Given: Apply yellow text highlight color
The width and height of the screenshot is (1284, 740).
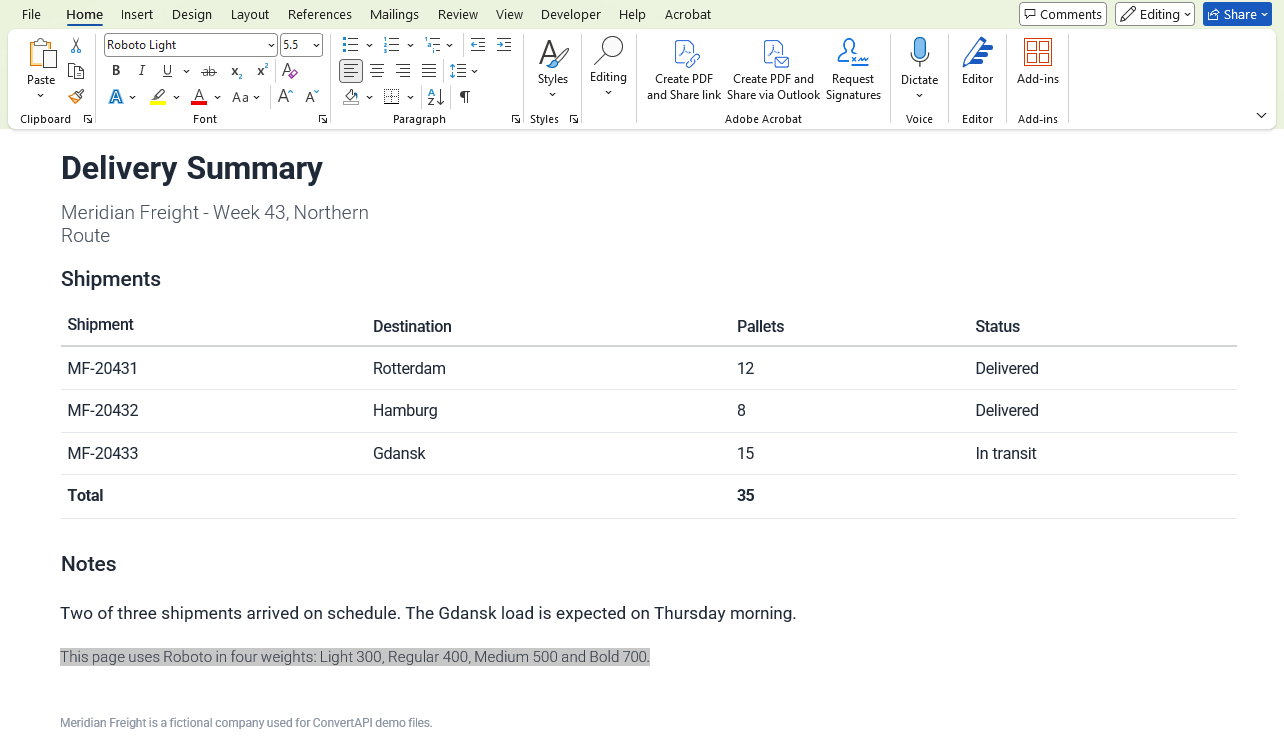Looking at the screenshot, I should [158, 97].
